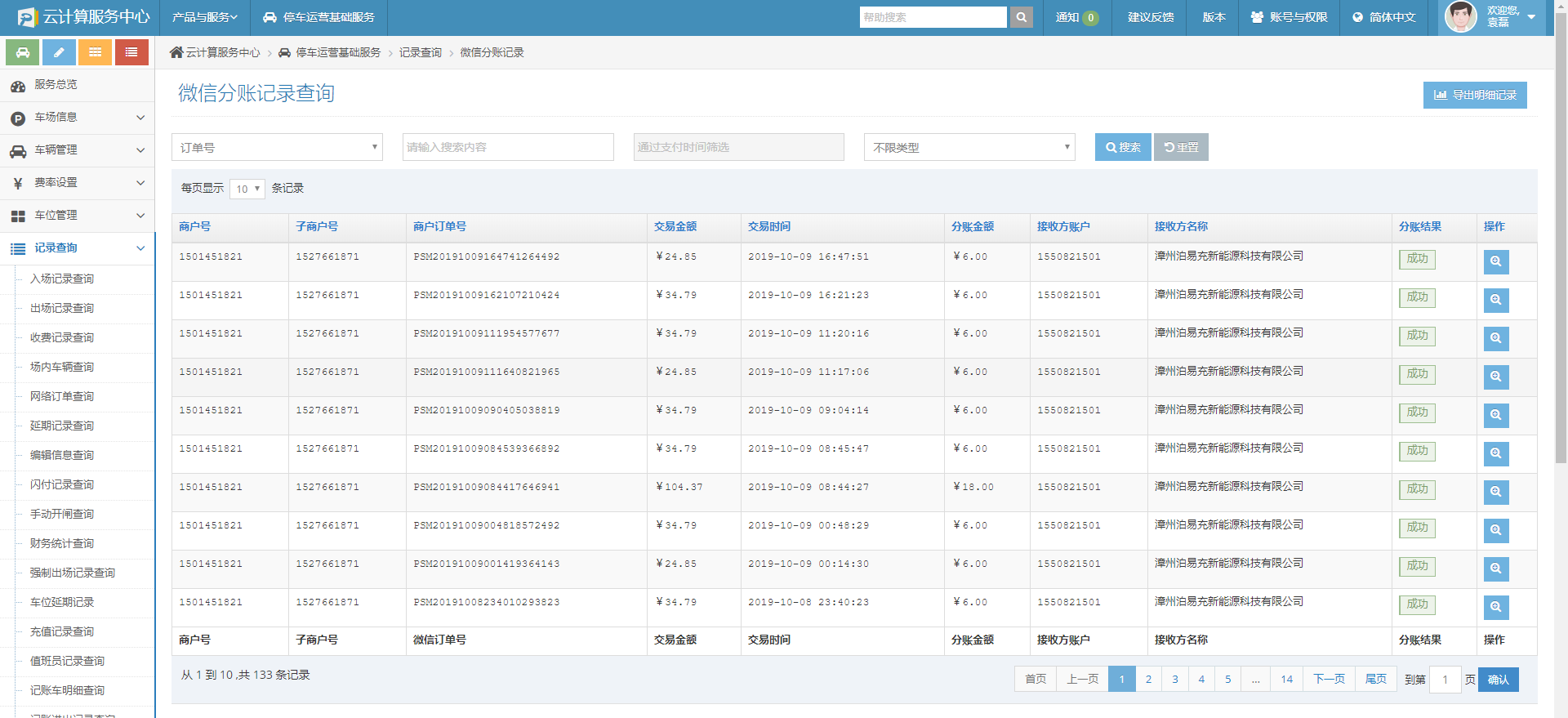
Task: Click the pay time filter field
Action: click(738, 147)
